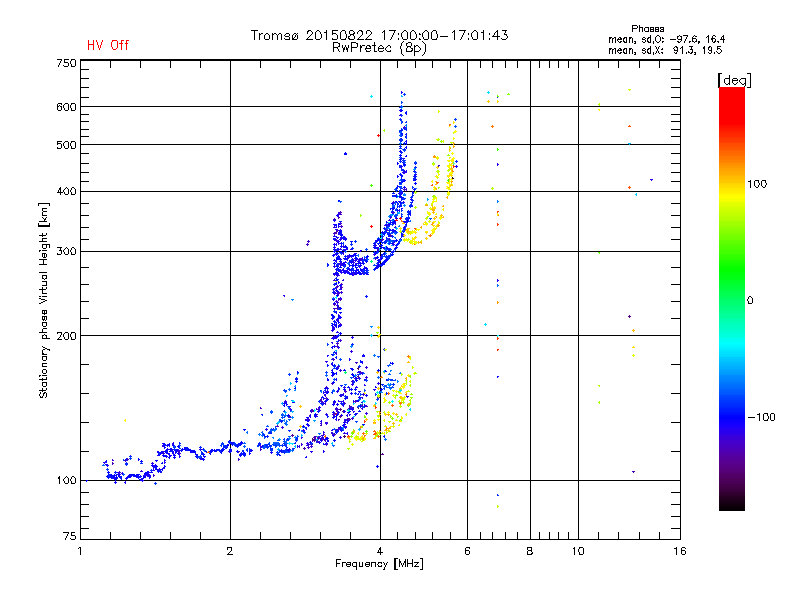Click the RwPretec (8p) subtitle
The width and height of the screenshot is (800, 600).
point(379,48)
